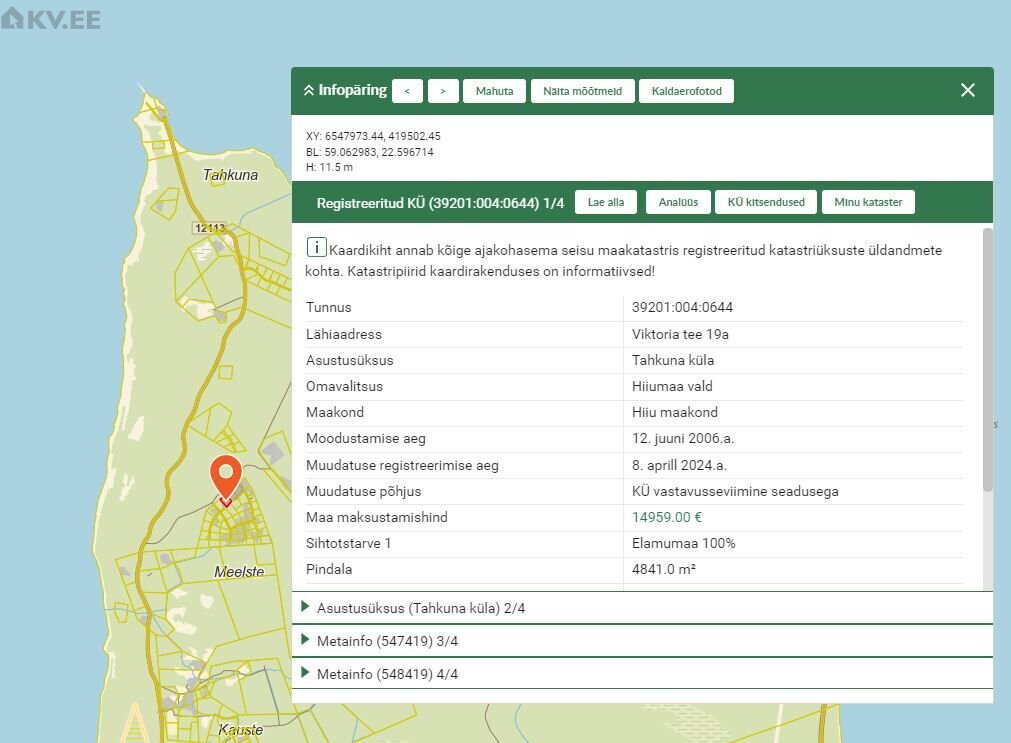Screen dimensions: 1011x743
Task: Click the info panel vertical scrollbar
Action: tap(988, 360)
